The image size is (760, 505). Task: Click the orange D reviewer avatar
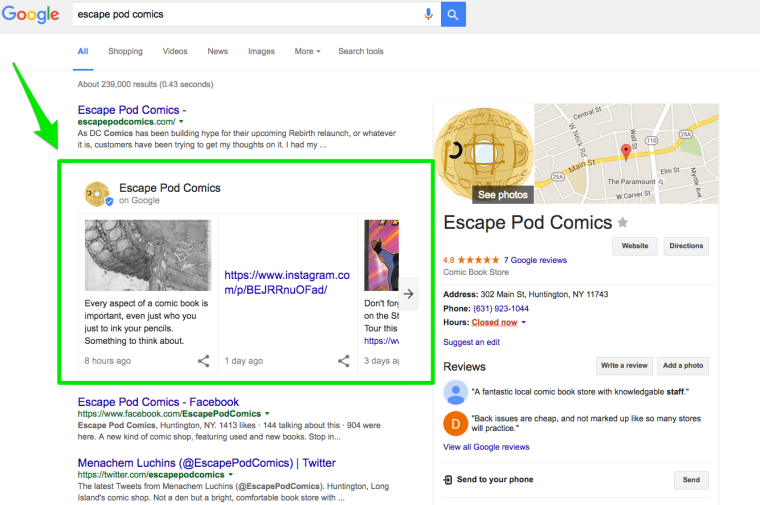tap(456, 424)
